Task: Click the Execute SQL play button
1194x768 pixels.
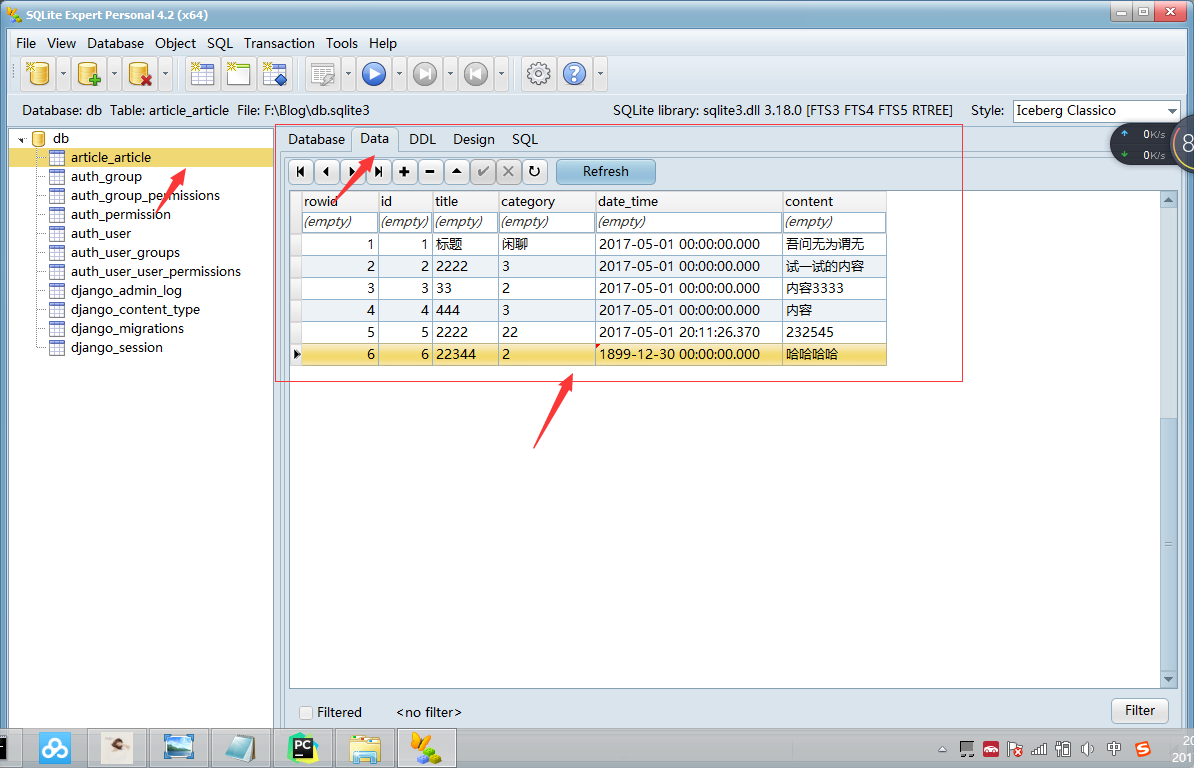Action: click(x=374, y=74)
